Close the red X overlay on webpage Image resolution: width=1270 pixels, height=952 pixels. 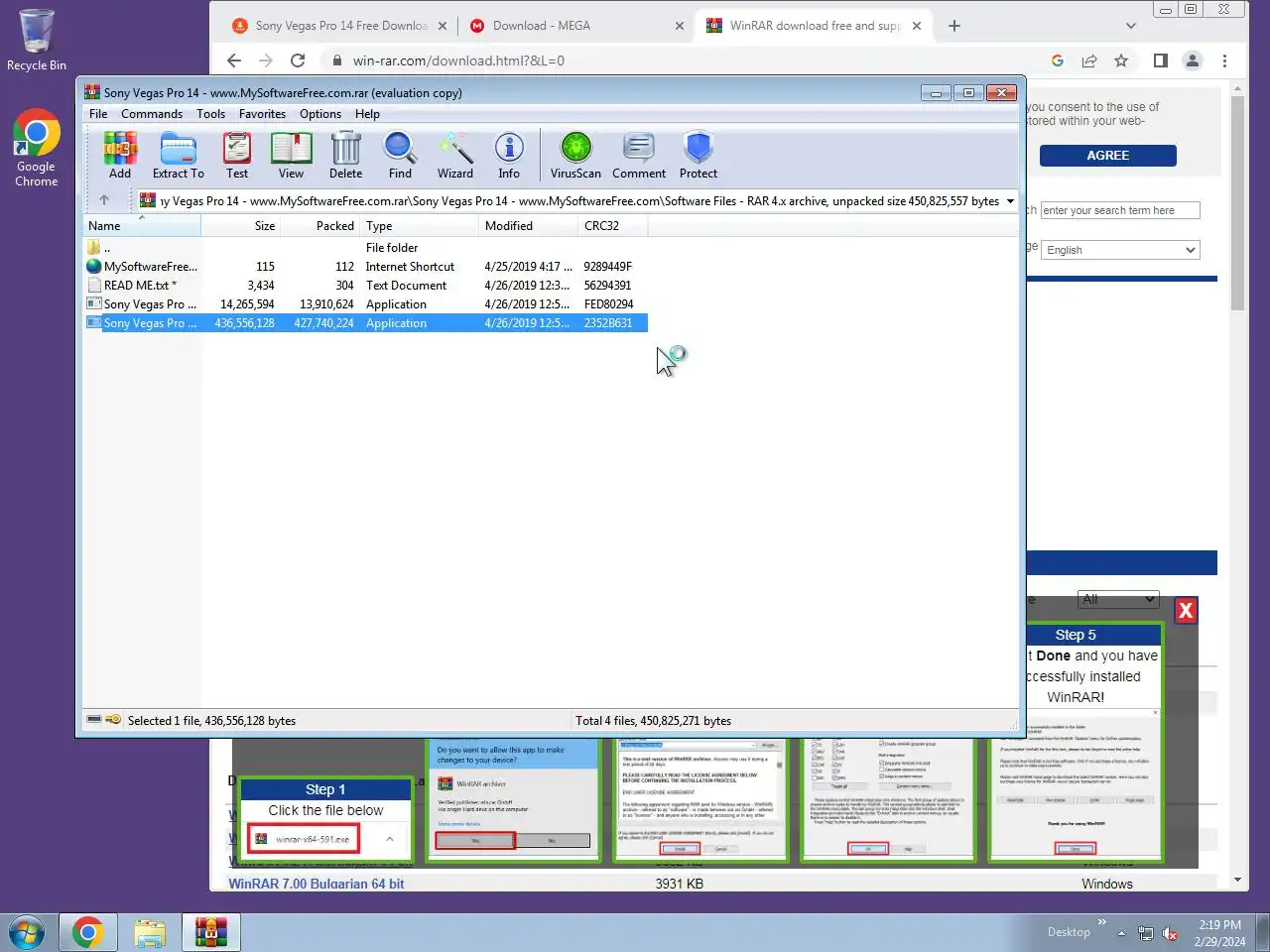1186,611
